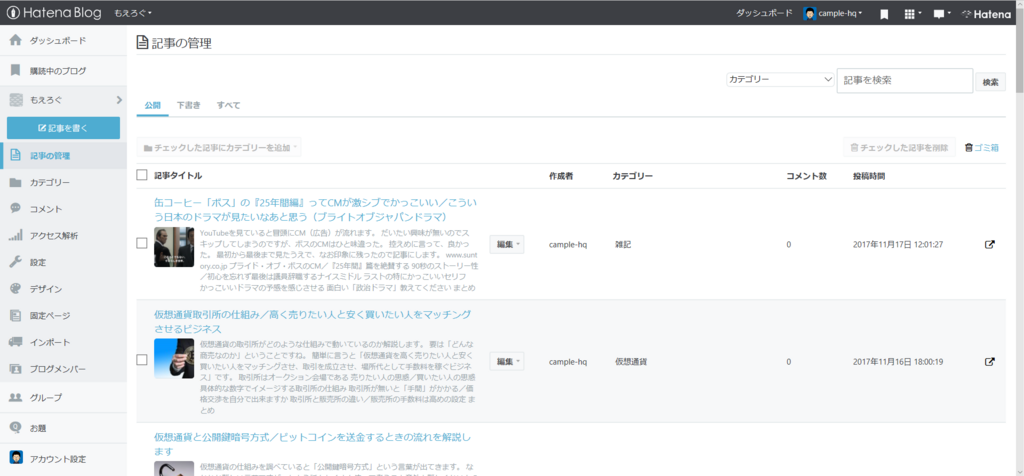This screenshot has height=476, width=1024.
Task: Click the チェックした記事を削除 button
Action: [x=899, y=148]
